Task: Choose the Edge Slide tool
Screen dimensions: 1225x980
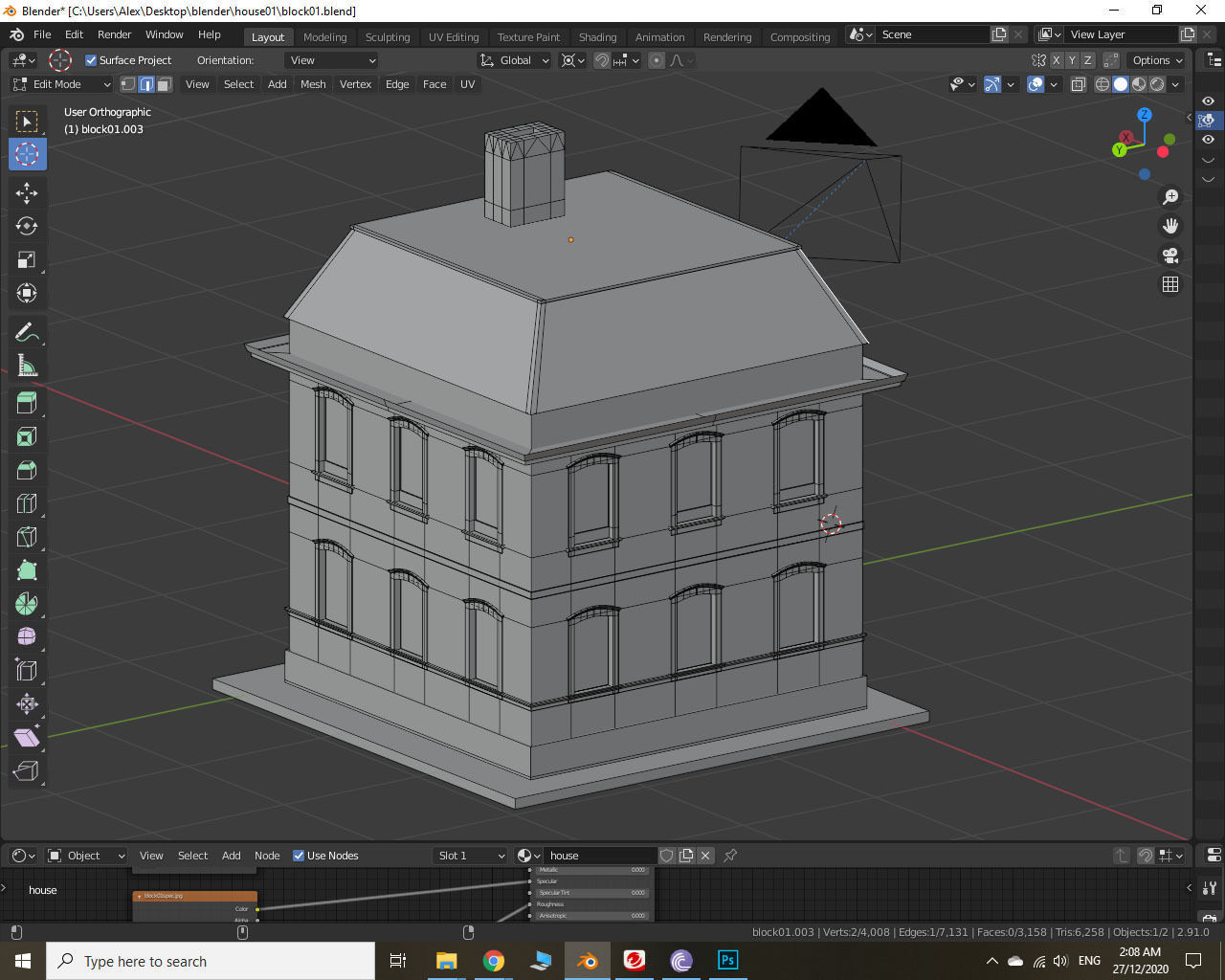Action: point(27,671)
